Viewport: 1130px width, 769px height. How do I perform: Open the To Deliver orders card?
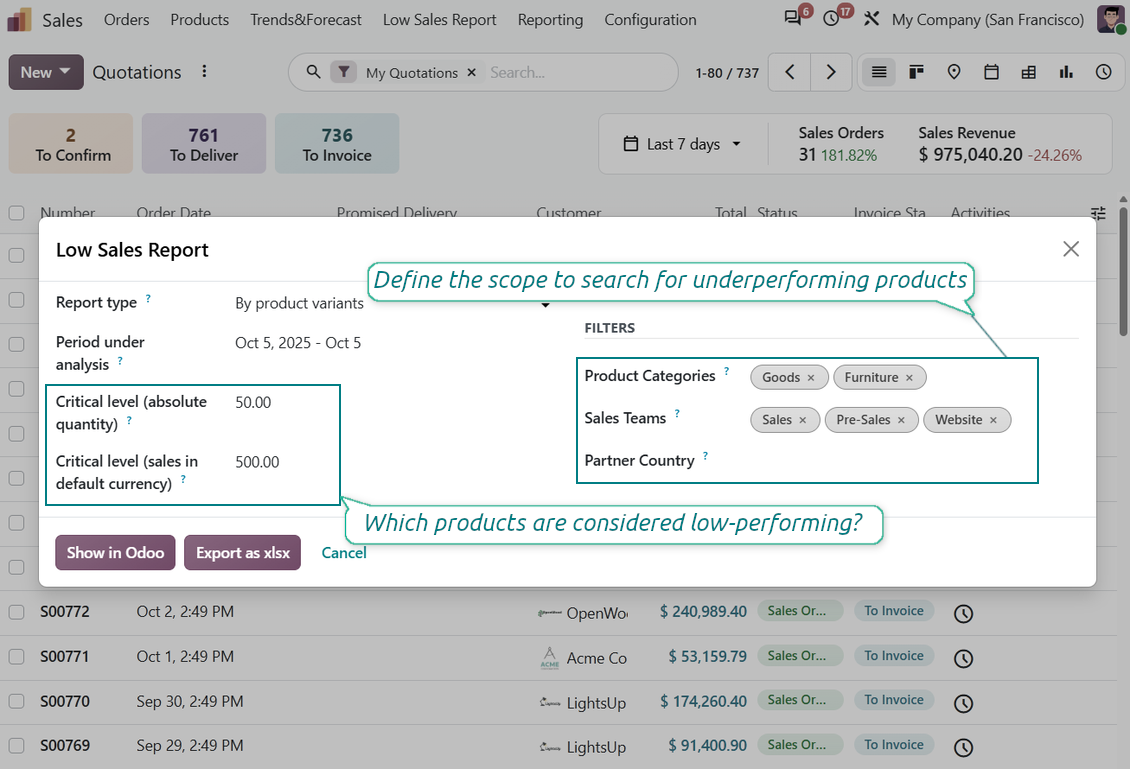(204, 143)
